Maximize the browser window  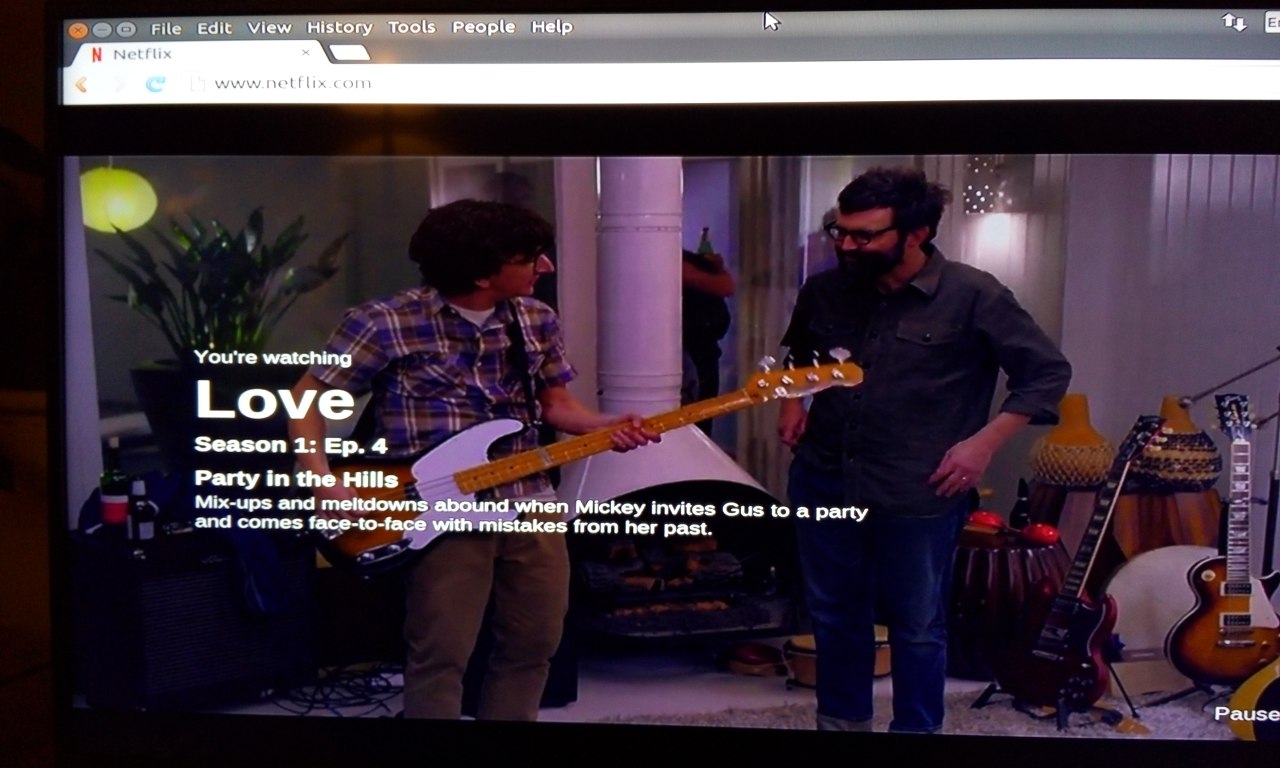[126, 30]
